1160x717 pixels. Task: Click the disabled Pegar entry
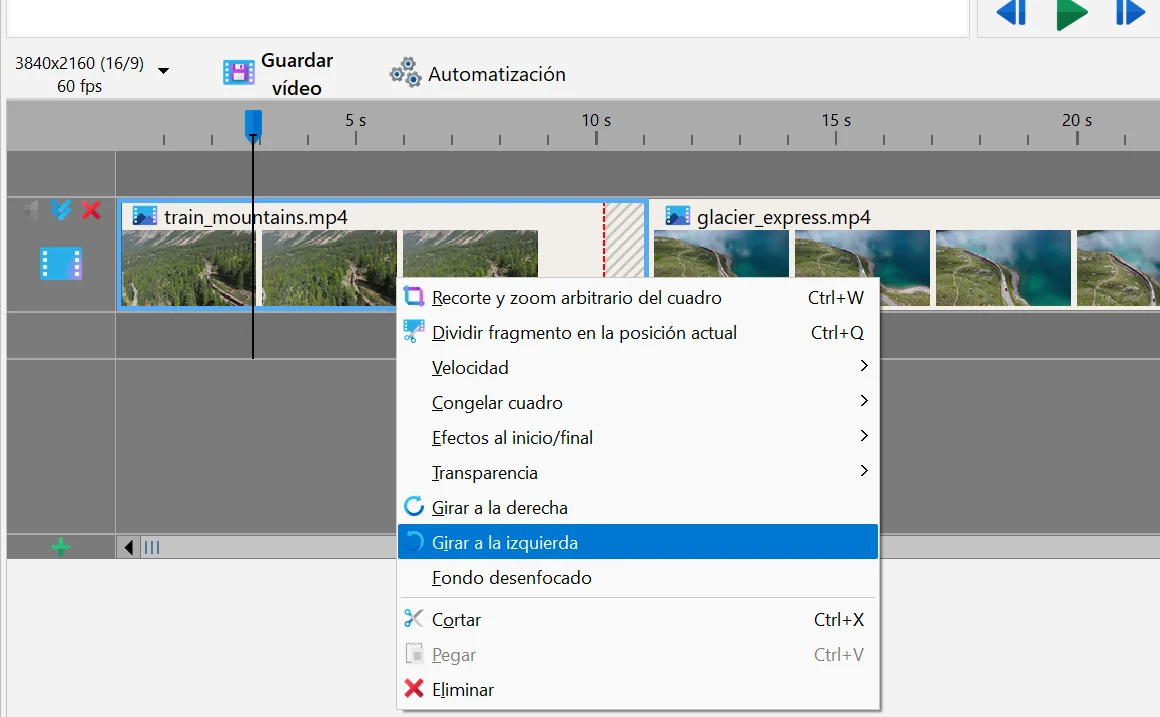638,654
